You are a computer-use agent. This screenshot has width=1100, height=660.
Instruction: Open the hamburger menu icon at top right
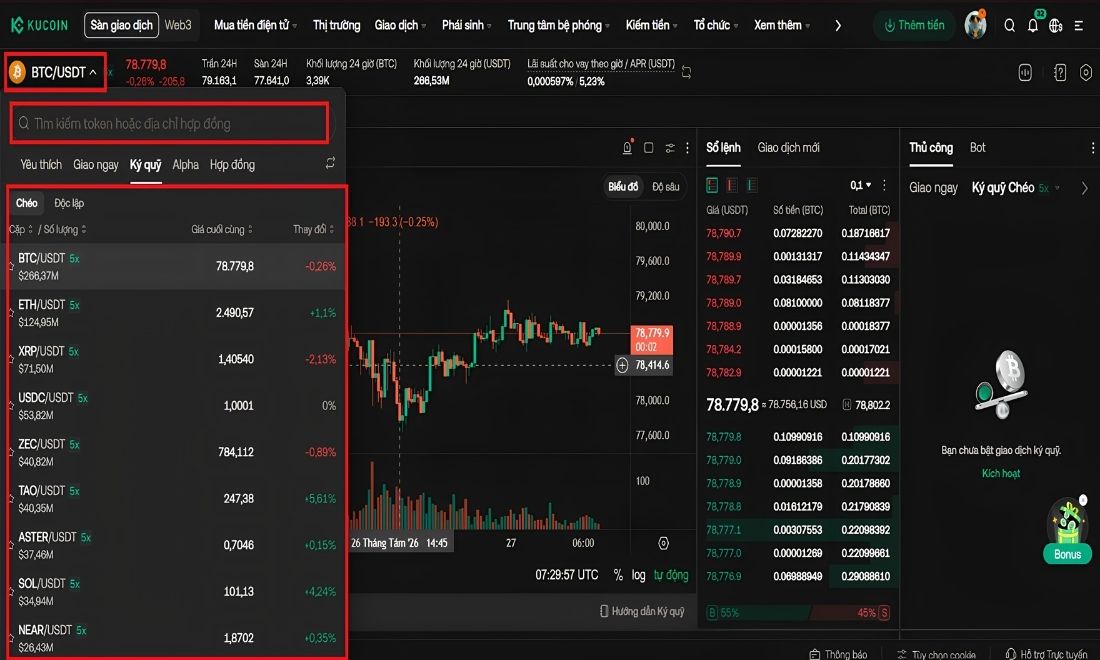[1079, 25]
